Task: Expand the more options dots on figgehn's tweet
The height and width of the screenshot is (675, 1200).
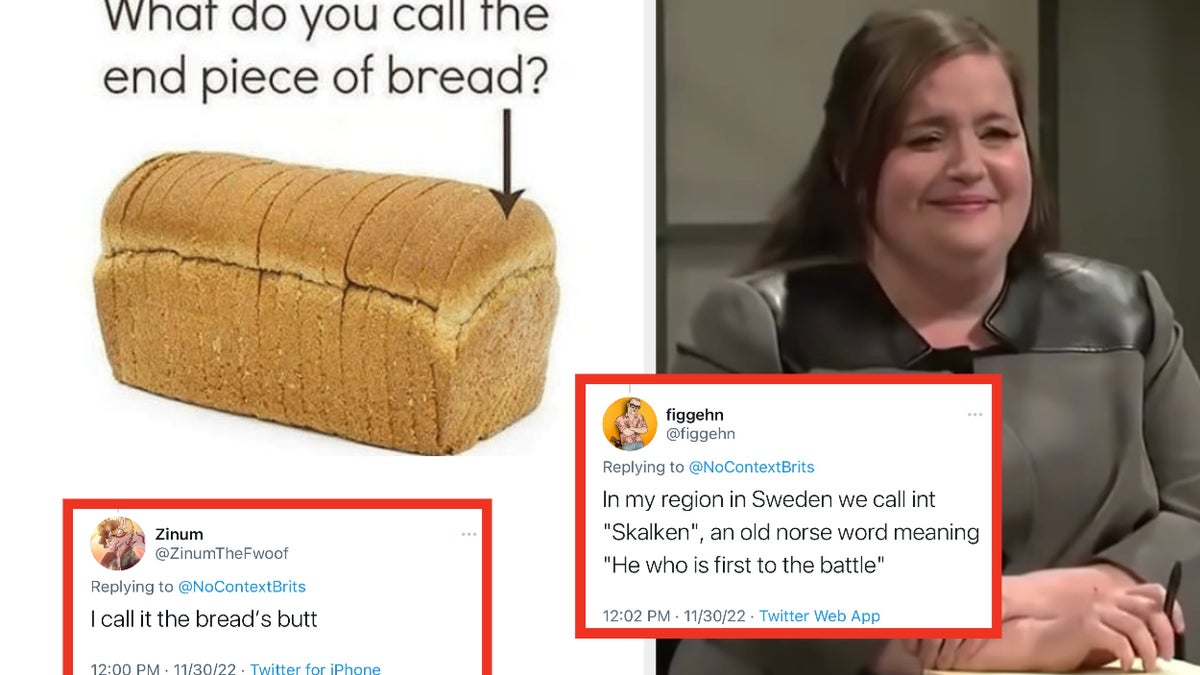Action: tap(975, 414)
